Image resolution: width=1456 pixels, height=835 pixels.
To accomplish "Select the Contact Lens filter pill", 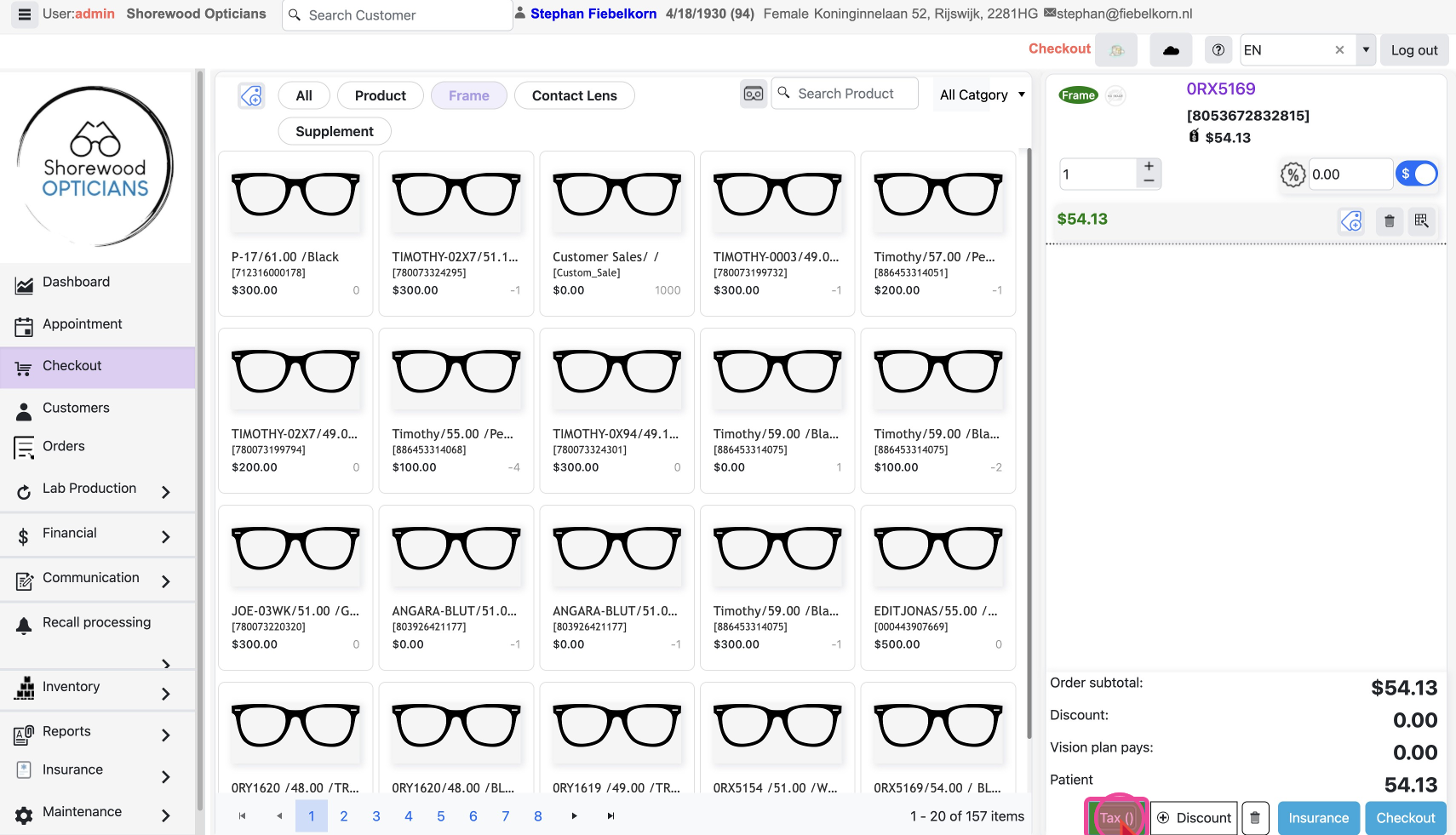I will point(574,96).
